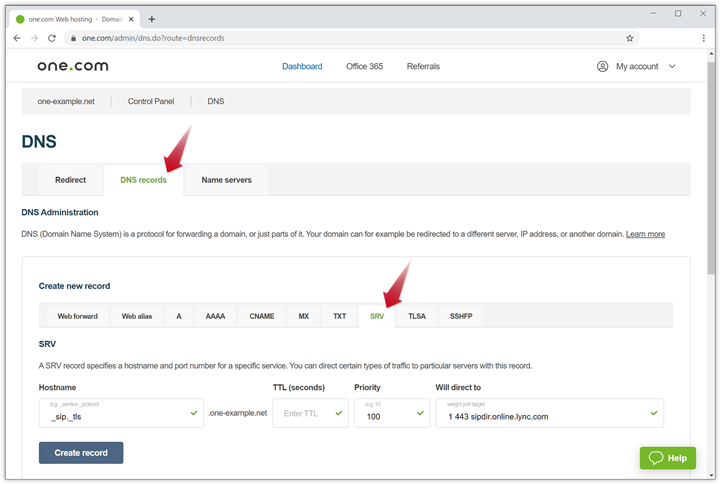This screenshot has width=720, height=484.
Task: Choose the TXT record type
Action: 339,316
